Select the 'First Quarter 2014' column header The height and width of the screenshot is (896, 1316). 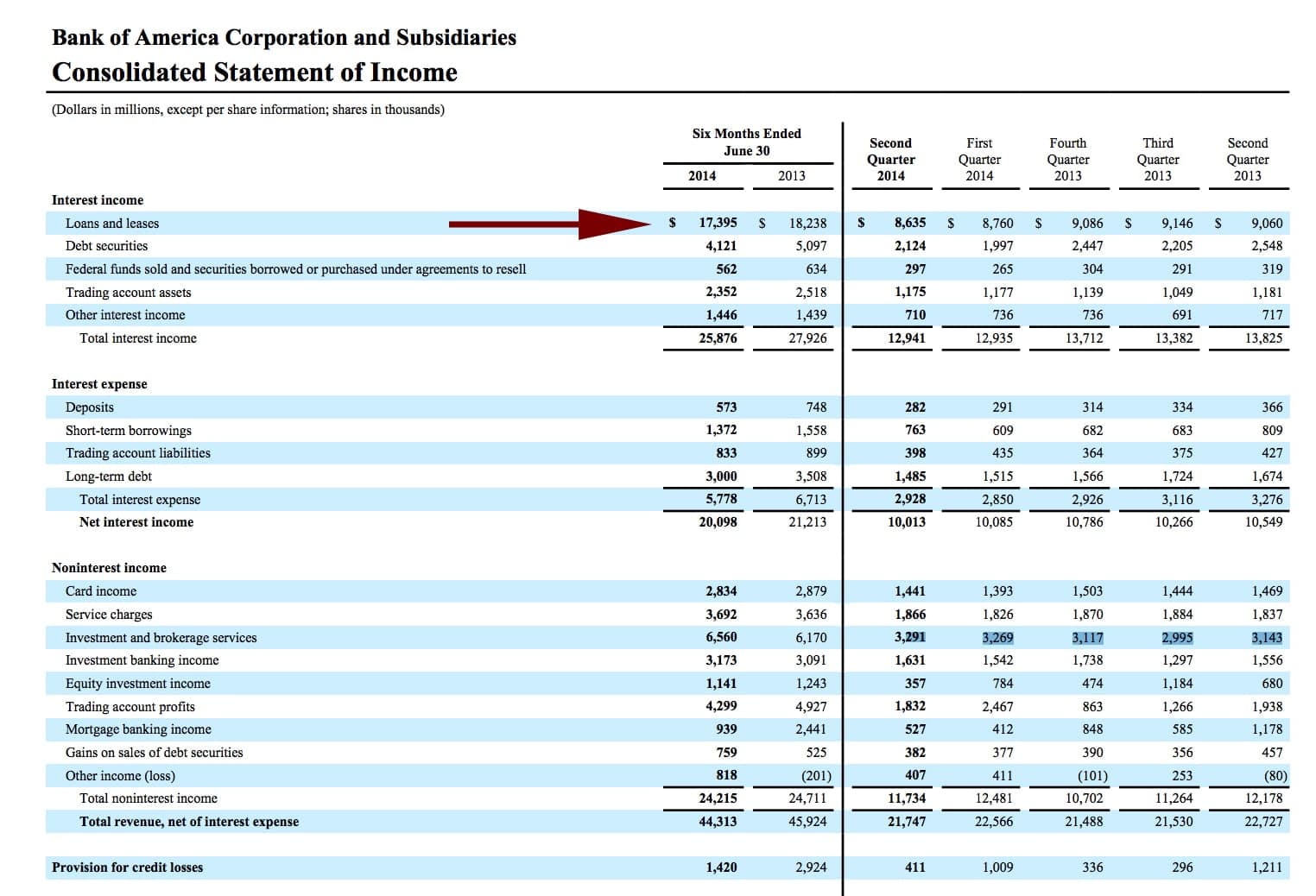coord(979,159)
